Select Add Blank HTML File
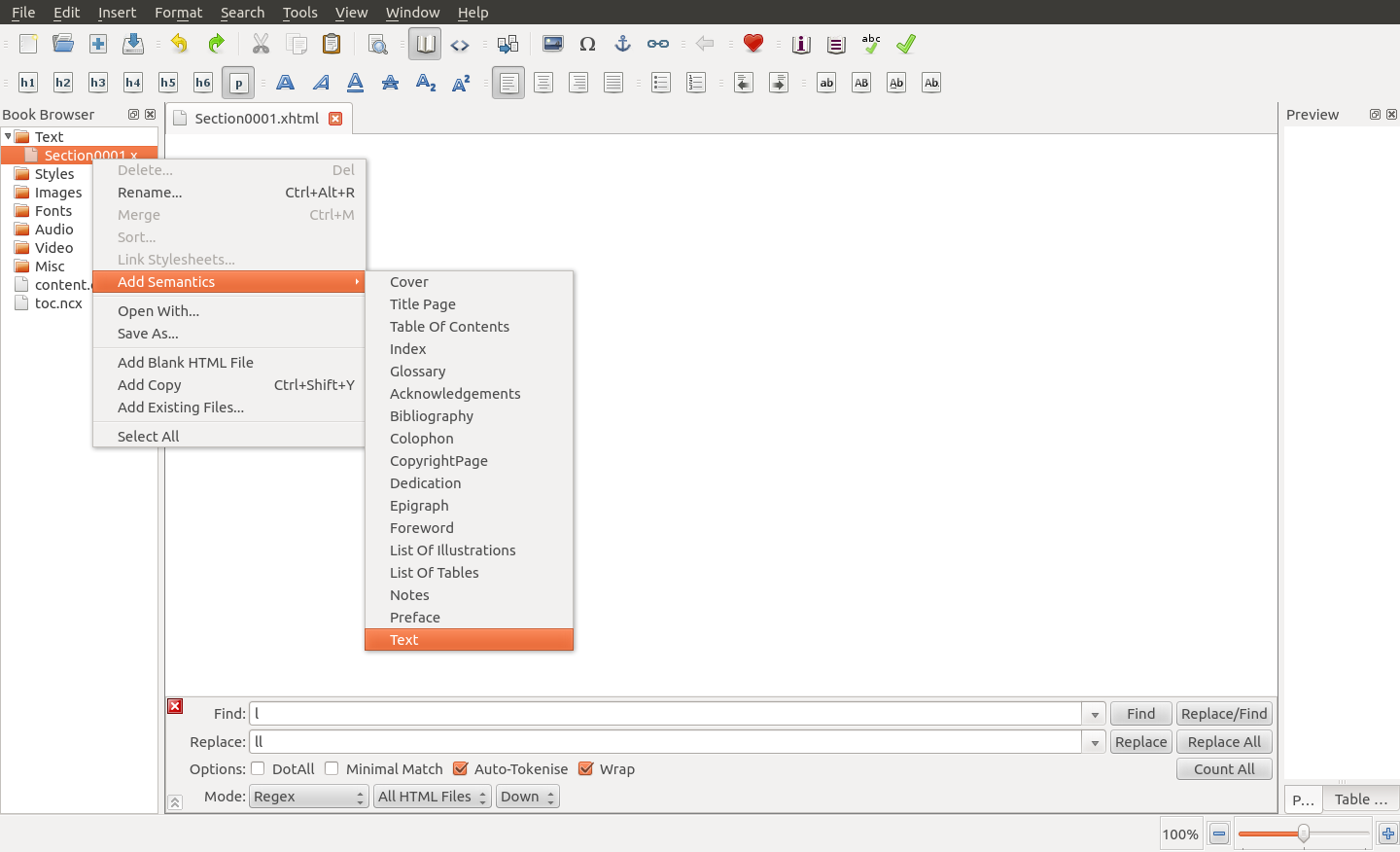This screenshot has height=852, width=1400. 229,363
